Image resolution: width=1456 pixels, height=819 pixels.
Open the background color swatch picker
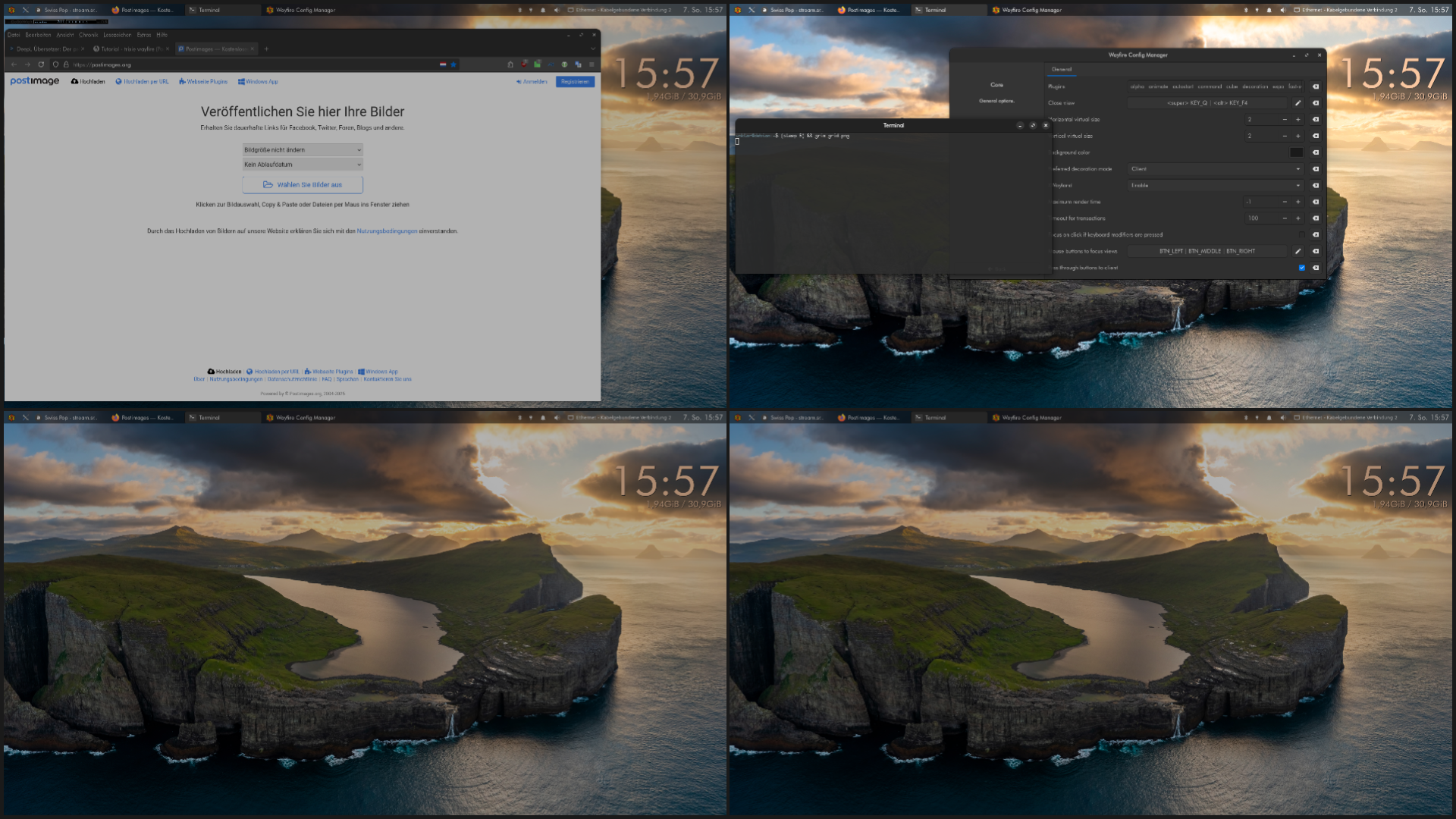pyautogui.click(x=1296, y=152)
